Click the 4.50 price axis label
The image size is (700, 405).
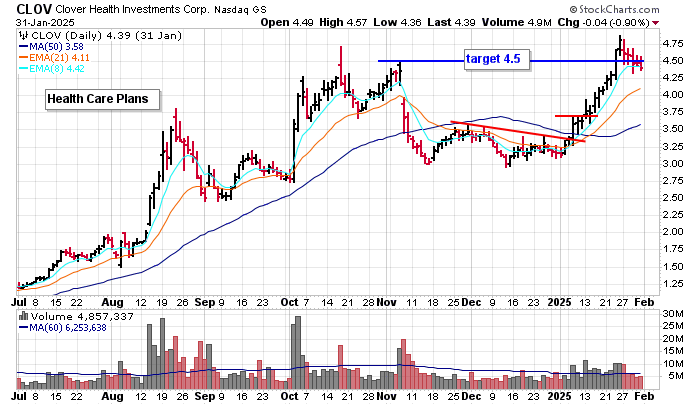click(673, 61)
